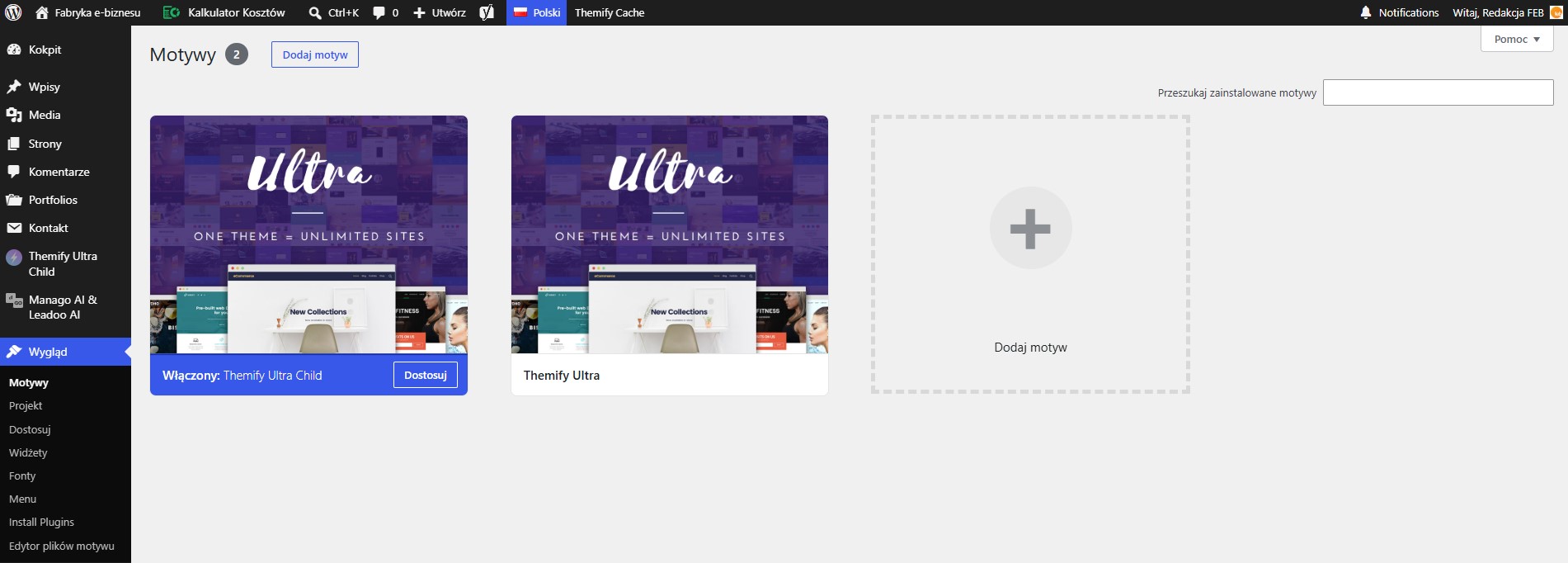Open comments bubble icon in admin bar
This screenshot has width=1568, height=563.
(379, 12)
